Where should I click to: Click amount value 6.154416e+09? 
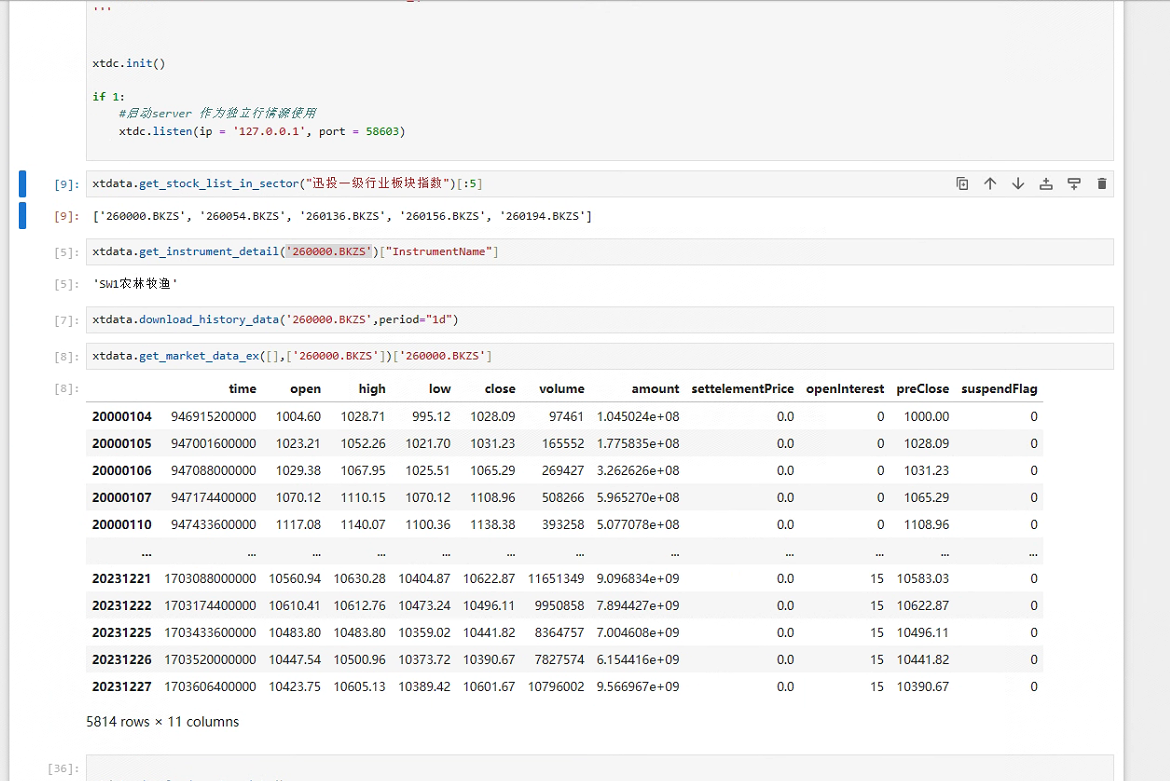point(638,659)
